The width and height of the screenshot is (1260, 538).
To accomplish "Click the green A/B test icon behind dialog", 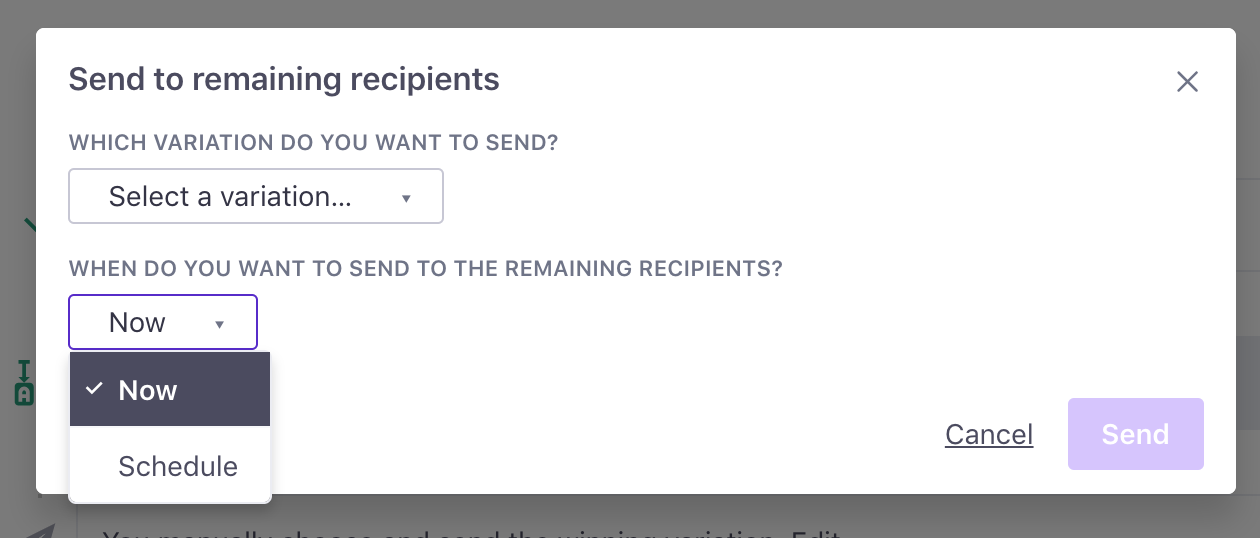I will [24, 384].
